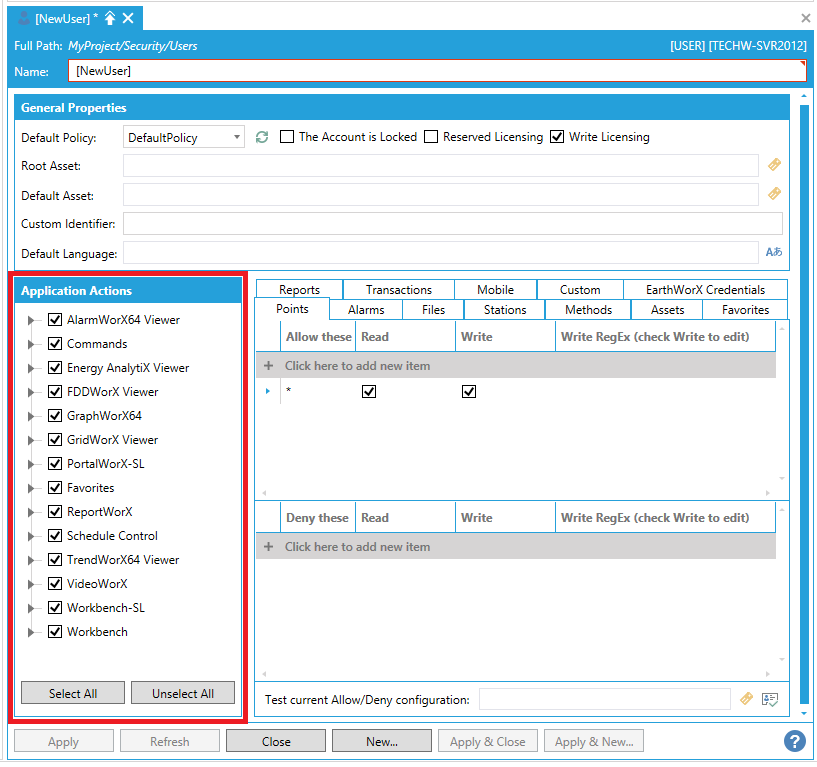Viewport: 817px width, 767px height.
Task: Click the test evaluate icon at bottom right
Action: (x=770, y=700)
